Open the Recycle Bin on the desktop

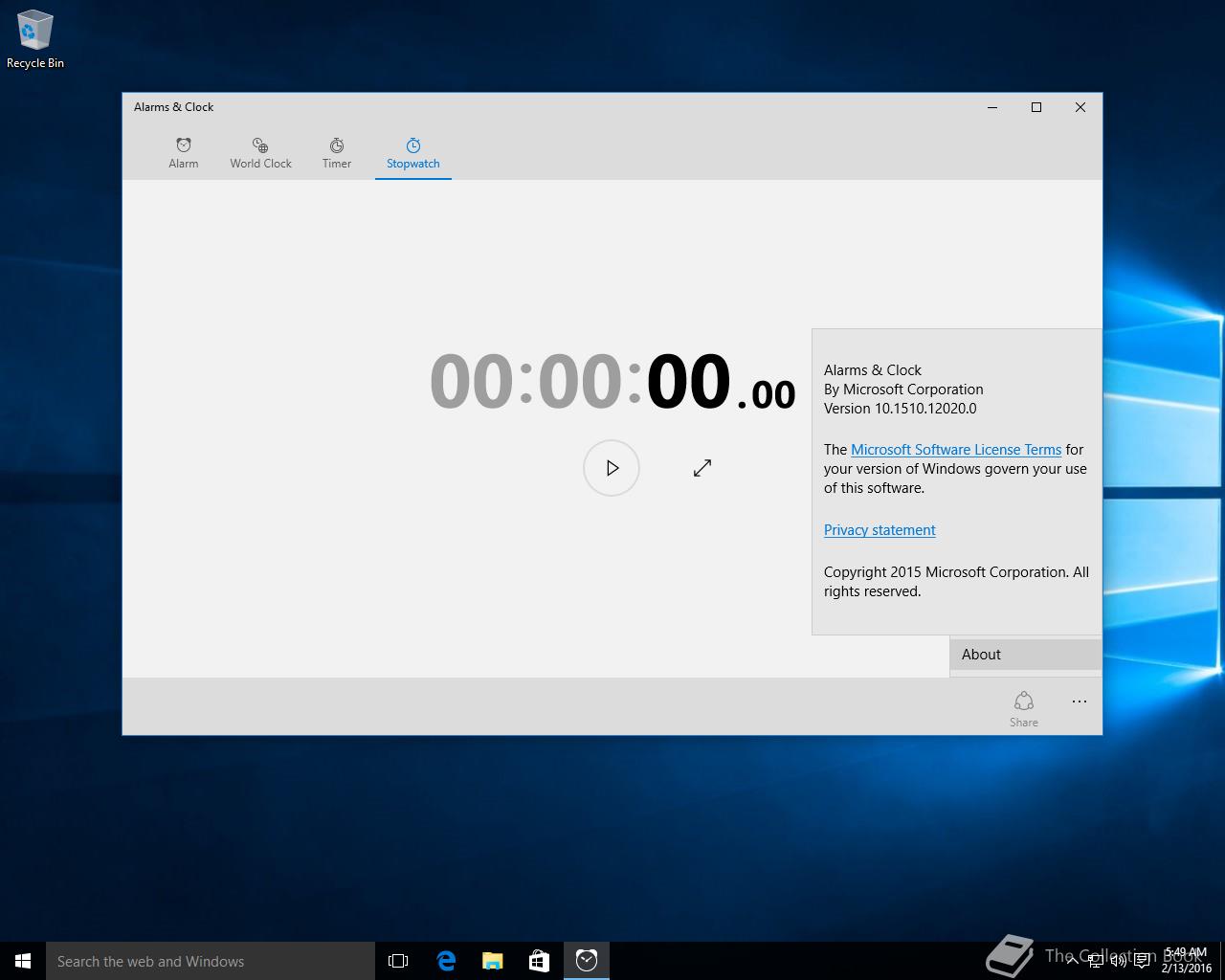click(35, 40)
